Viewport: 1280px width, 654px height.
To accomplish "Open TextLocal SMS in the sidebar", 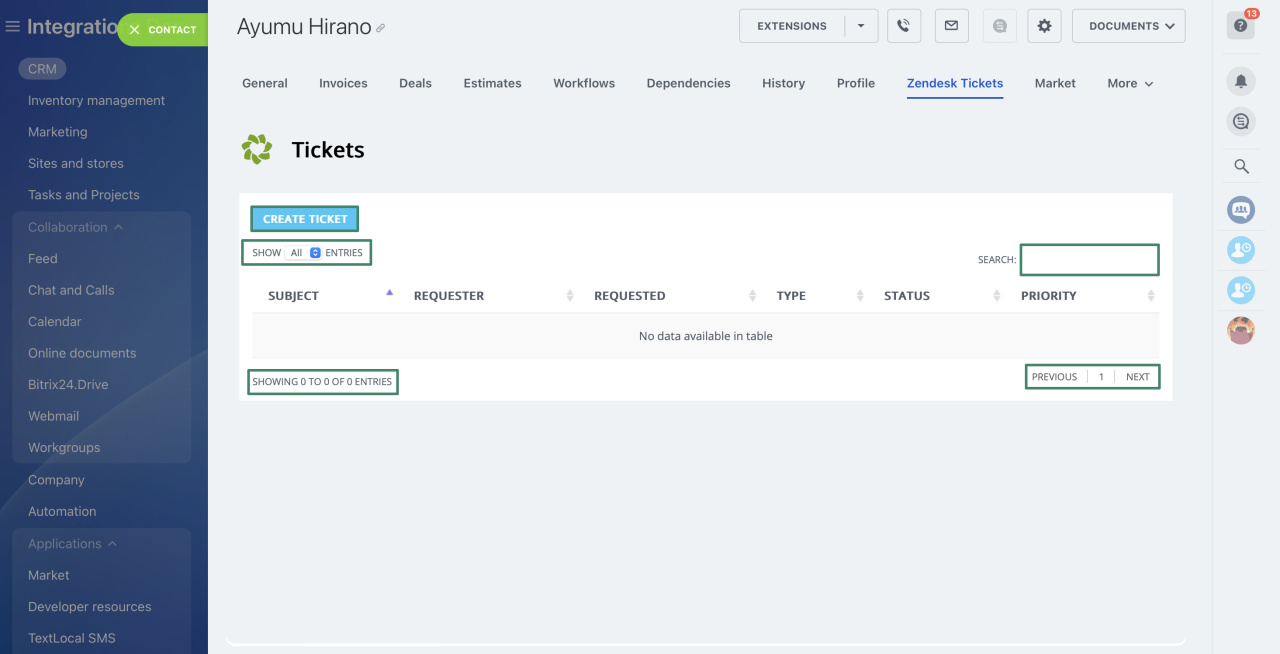I will (x=72, y=638).
